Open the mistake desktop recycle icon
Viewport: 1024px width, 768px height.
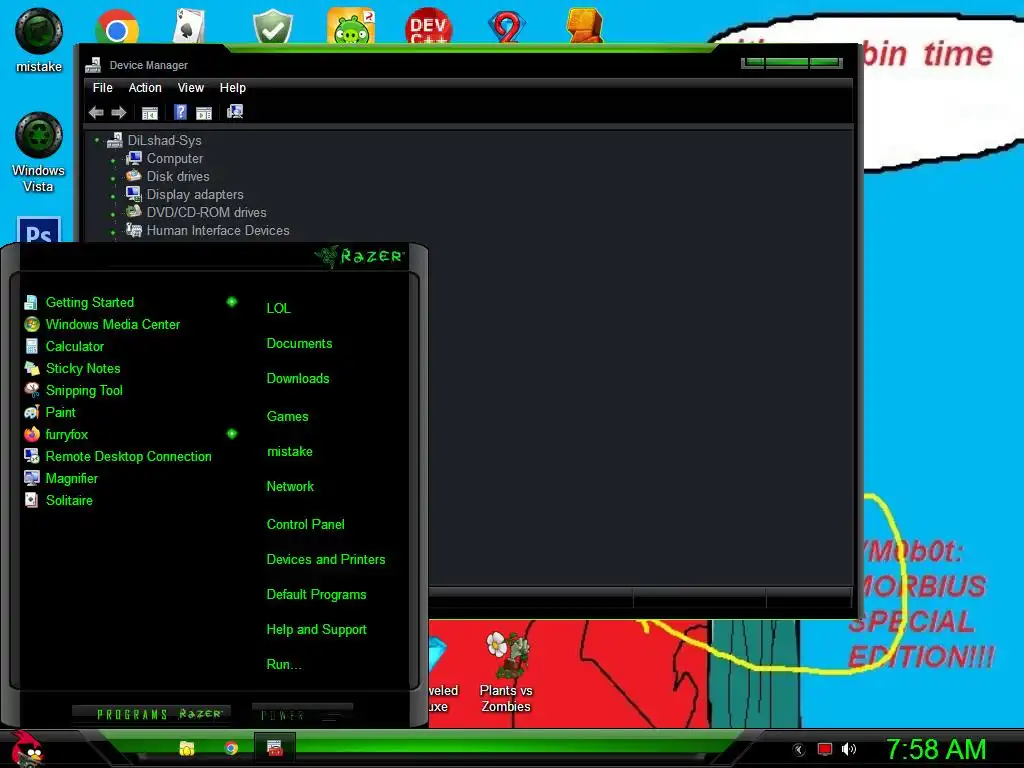point(39,40)
